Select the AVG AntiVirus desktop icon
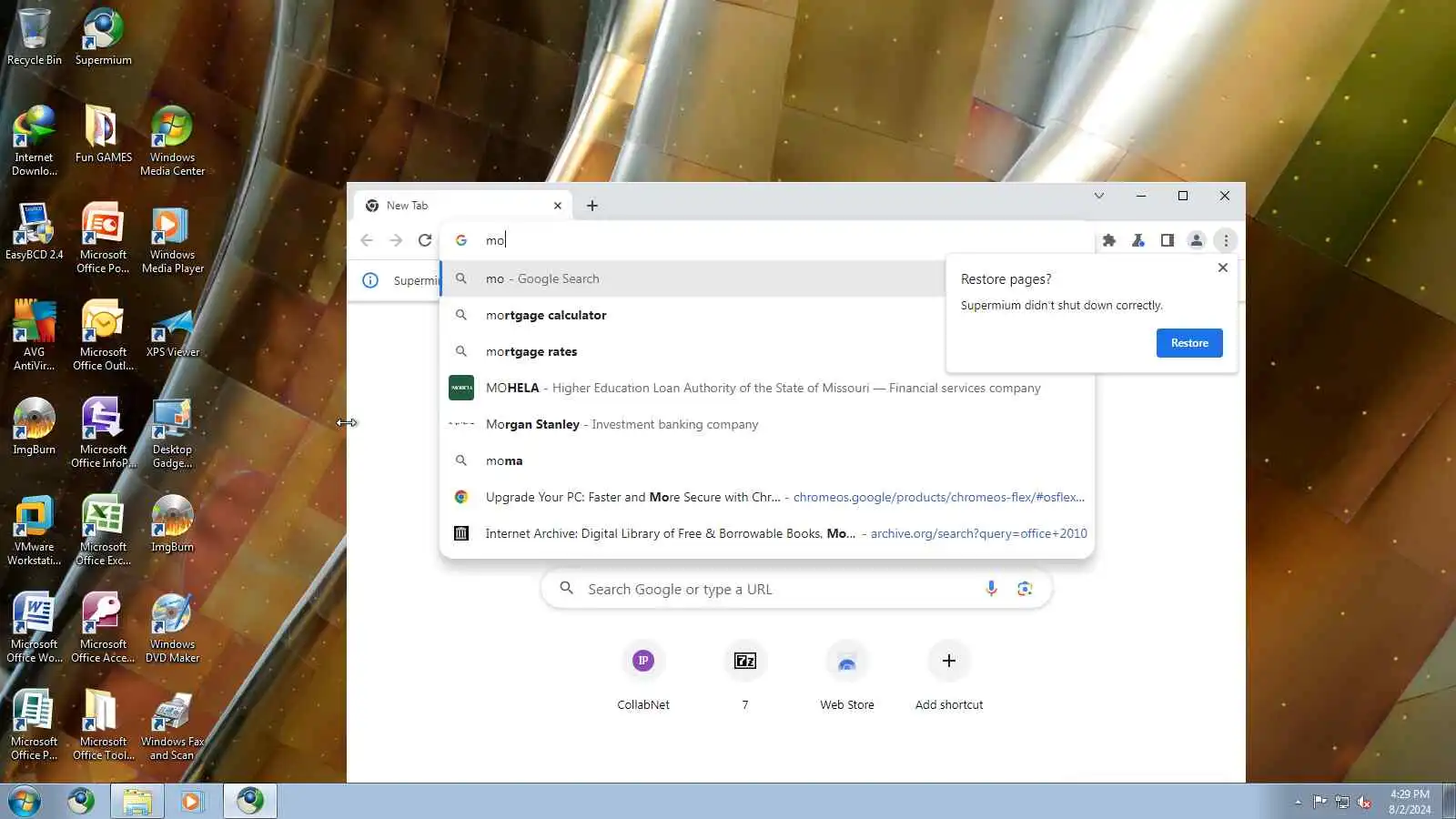The height and width of the screenshot is (819, 1456). [x=35, y=335]
